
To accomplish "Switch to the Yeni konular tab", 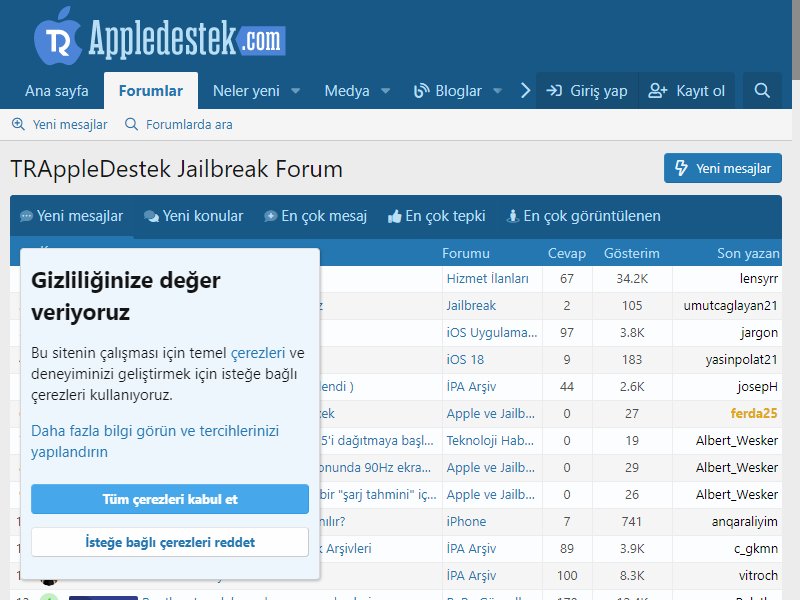I will pos(193,216).
